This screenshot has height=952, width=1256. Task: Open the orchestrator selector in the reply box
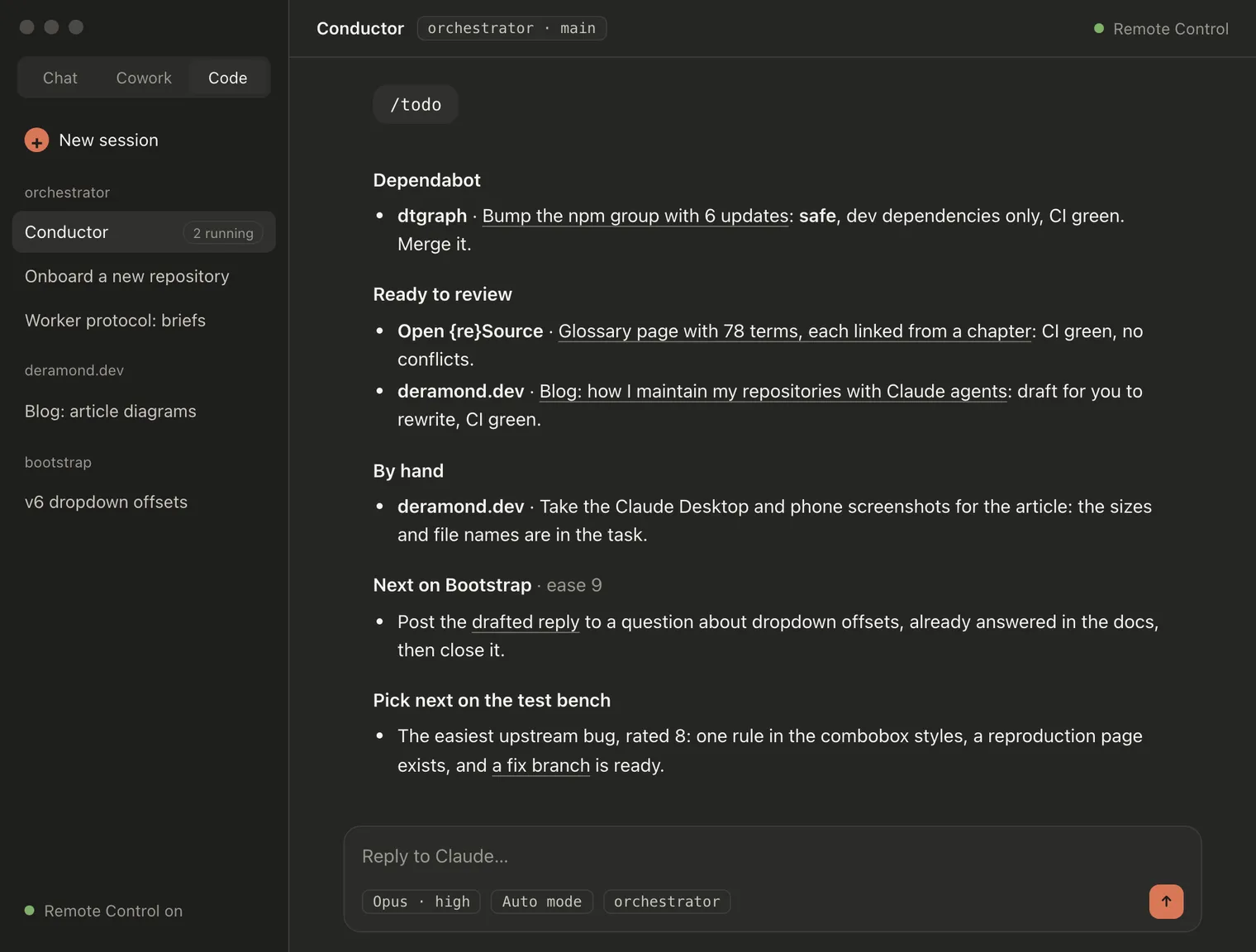point(667,902)
